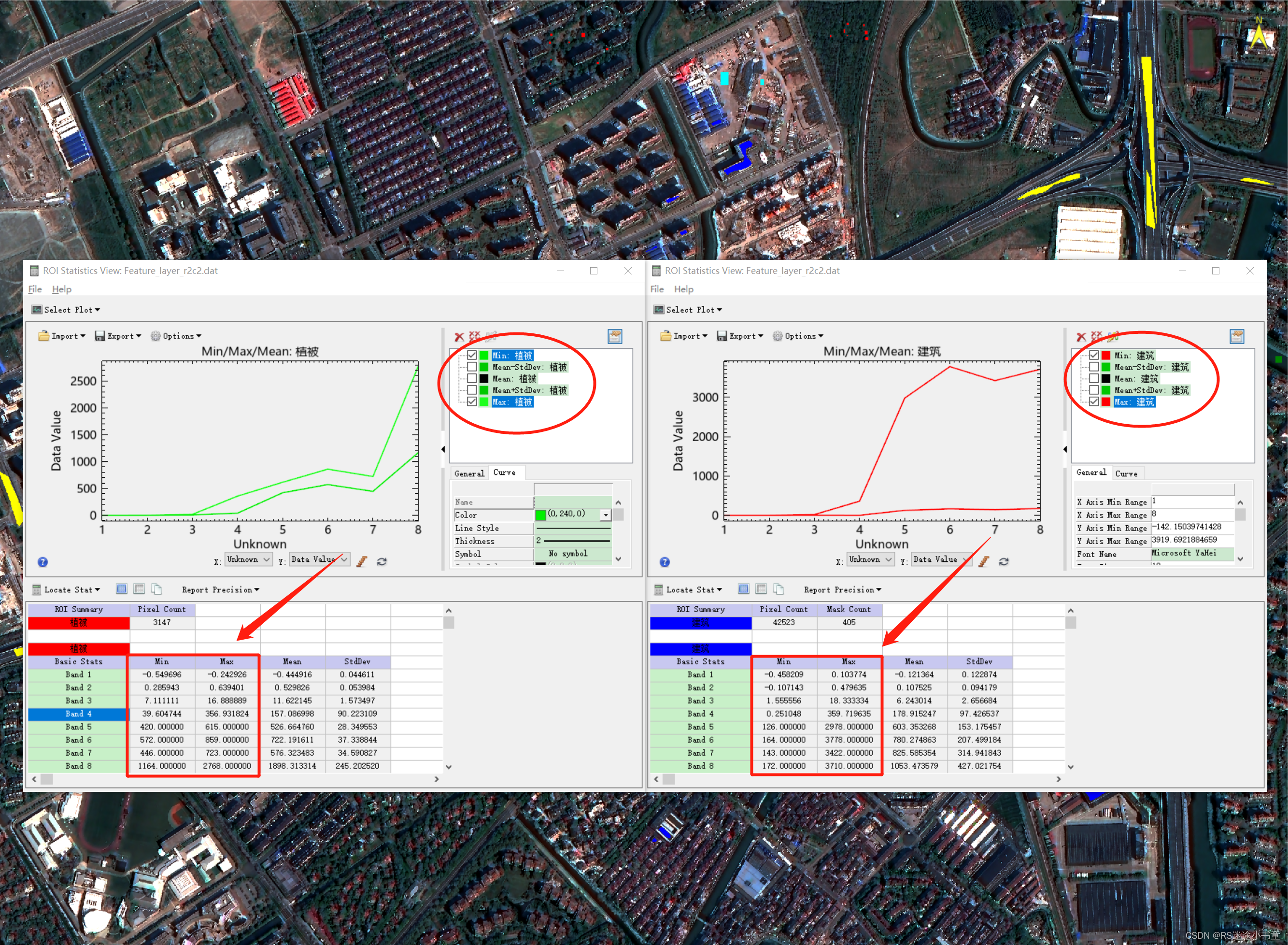The image size is (1288, 945).
Task: Click plot properties icon, top right of right window
Action: [1236, 336]
